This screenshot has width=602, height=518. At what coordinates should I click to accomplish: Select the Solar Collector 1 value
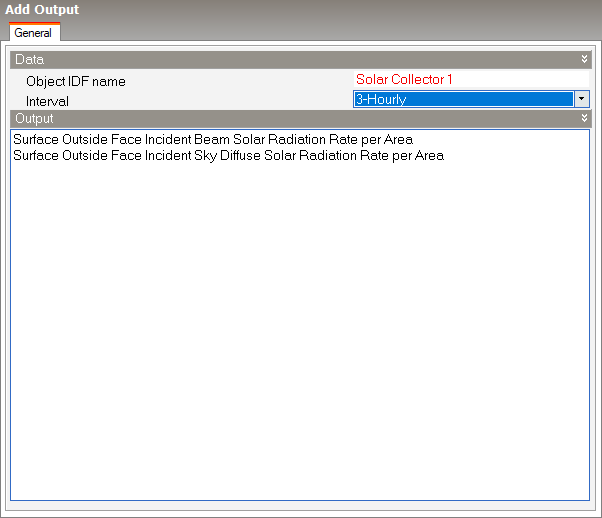404,80
